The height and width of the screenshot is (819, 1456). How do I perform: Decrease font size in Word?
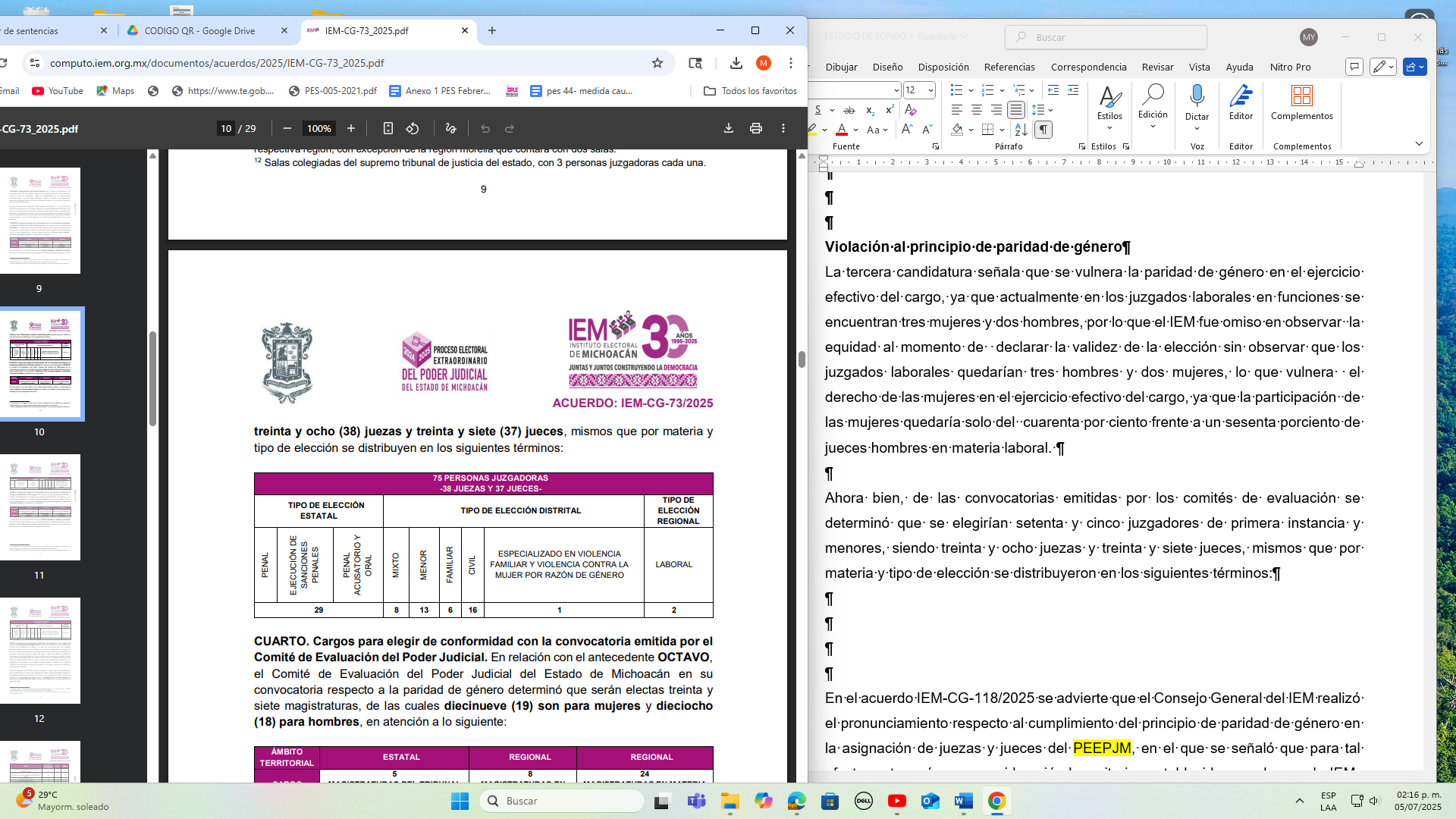coord(927,130)
